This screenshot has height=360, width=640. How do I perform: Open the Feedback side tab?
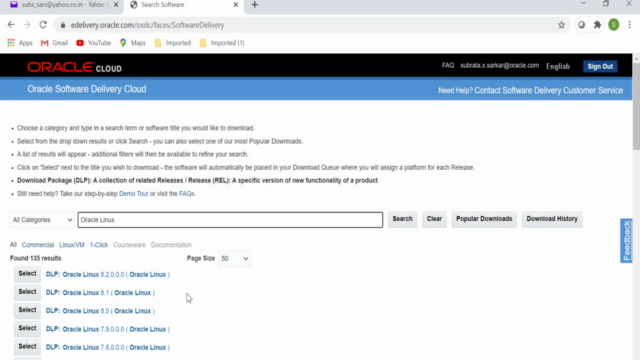[626, 241]
